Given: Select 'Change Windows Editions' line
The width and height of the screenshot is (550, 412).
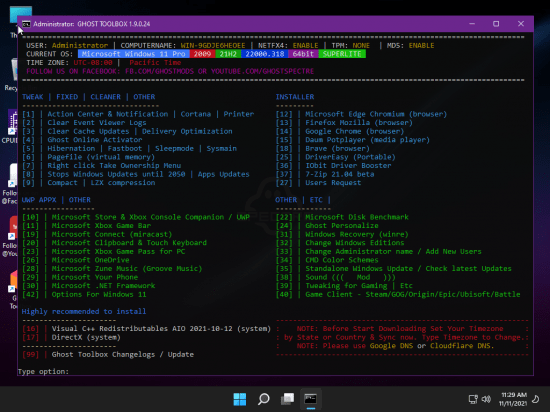Looking at the screenshot, I should 340,243.
